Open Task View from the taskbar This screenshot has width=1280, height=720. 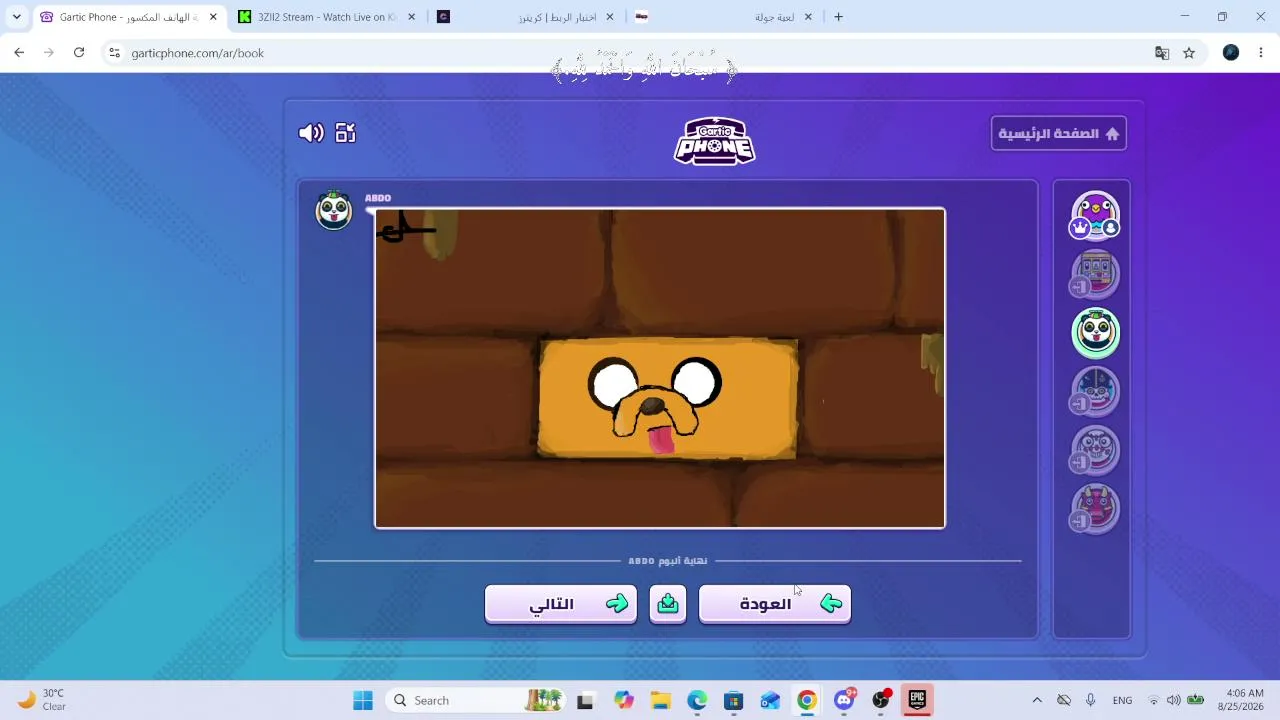585,701
